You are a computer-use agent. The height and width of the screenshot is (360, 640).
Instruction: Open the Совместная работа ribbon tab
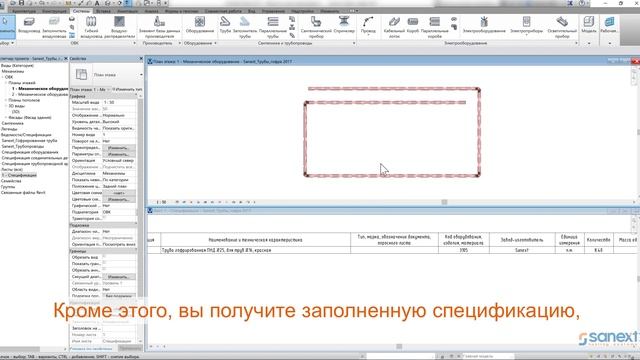223,11
